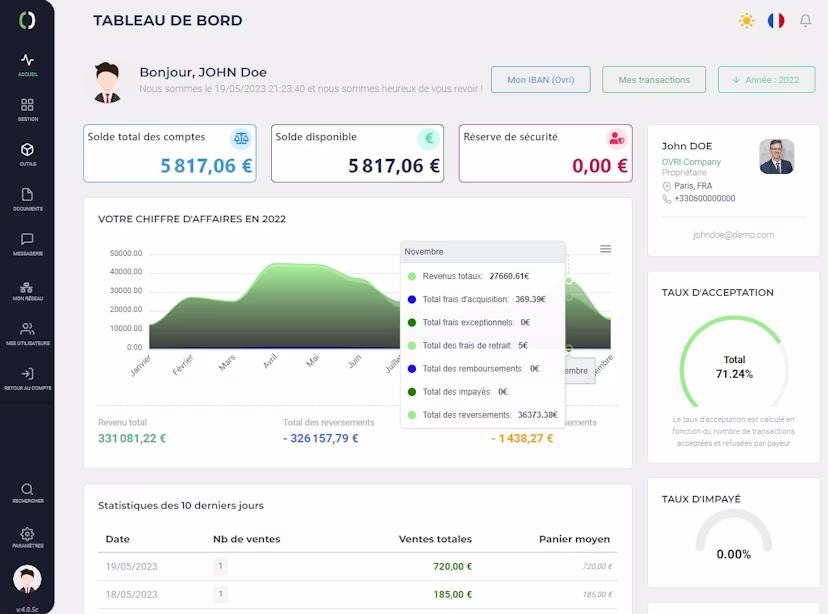Click the Retour au compte icon
This screenshot has width=828, height=614.
tap(27, 377)
